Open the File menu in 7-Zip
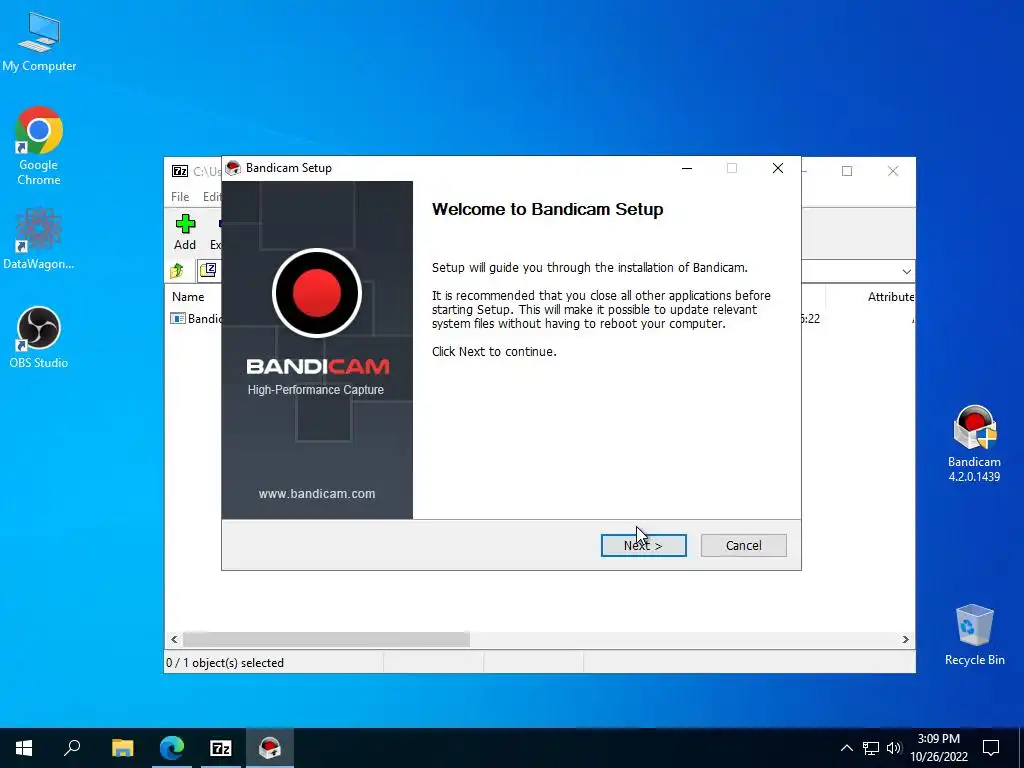The height and width of the screenshot is (768, 1024). tap(180, 197)
